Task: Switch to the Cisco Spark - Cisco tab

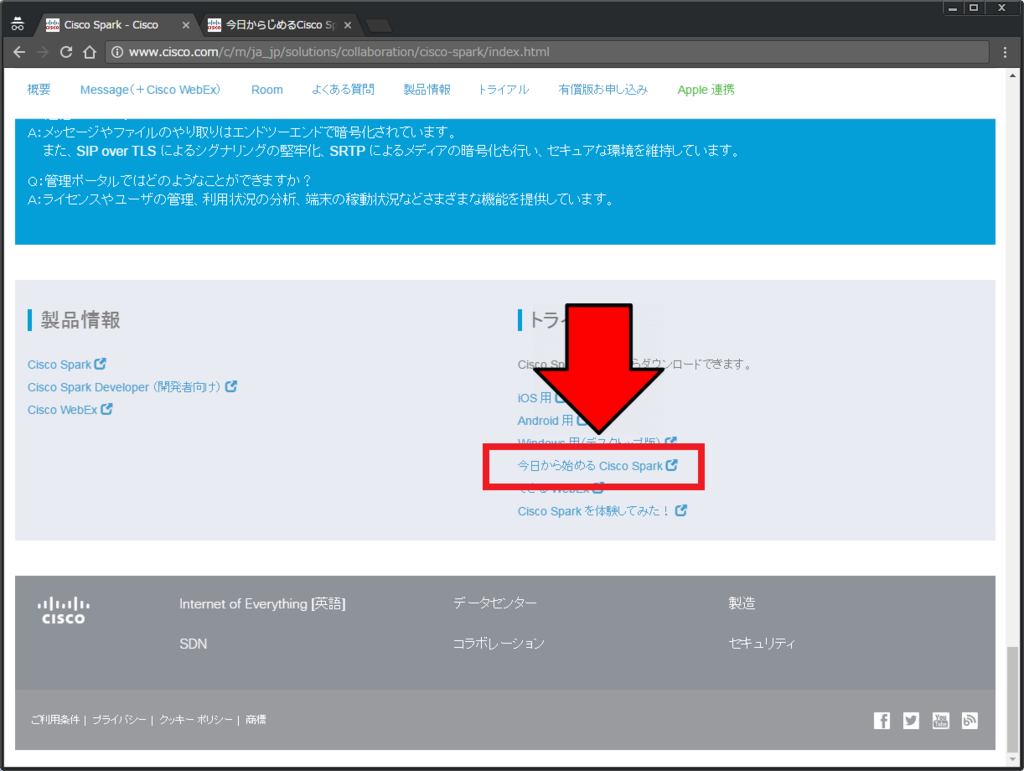Action: 111,25
